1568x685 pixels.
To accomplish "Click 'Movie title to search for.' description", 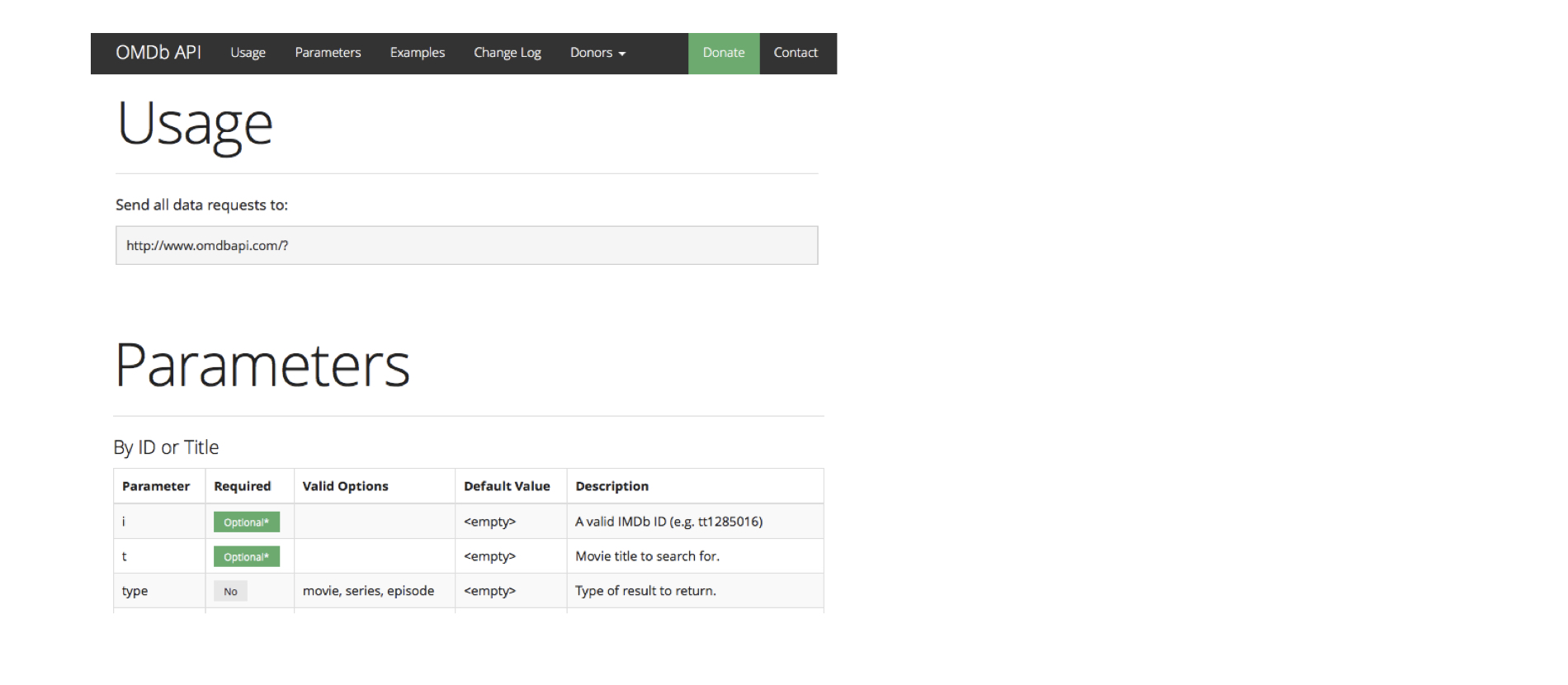I will pyautogui.click(x=647, y=556).
